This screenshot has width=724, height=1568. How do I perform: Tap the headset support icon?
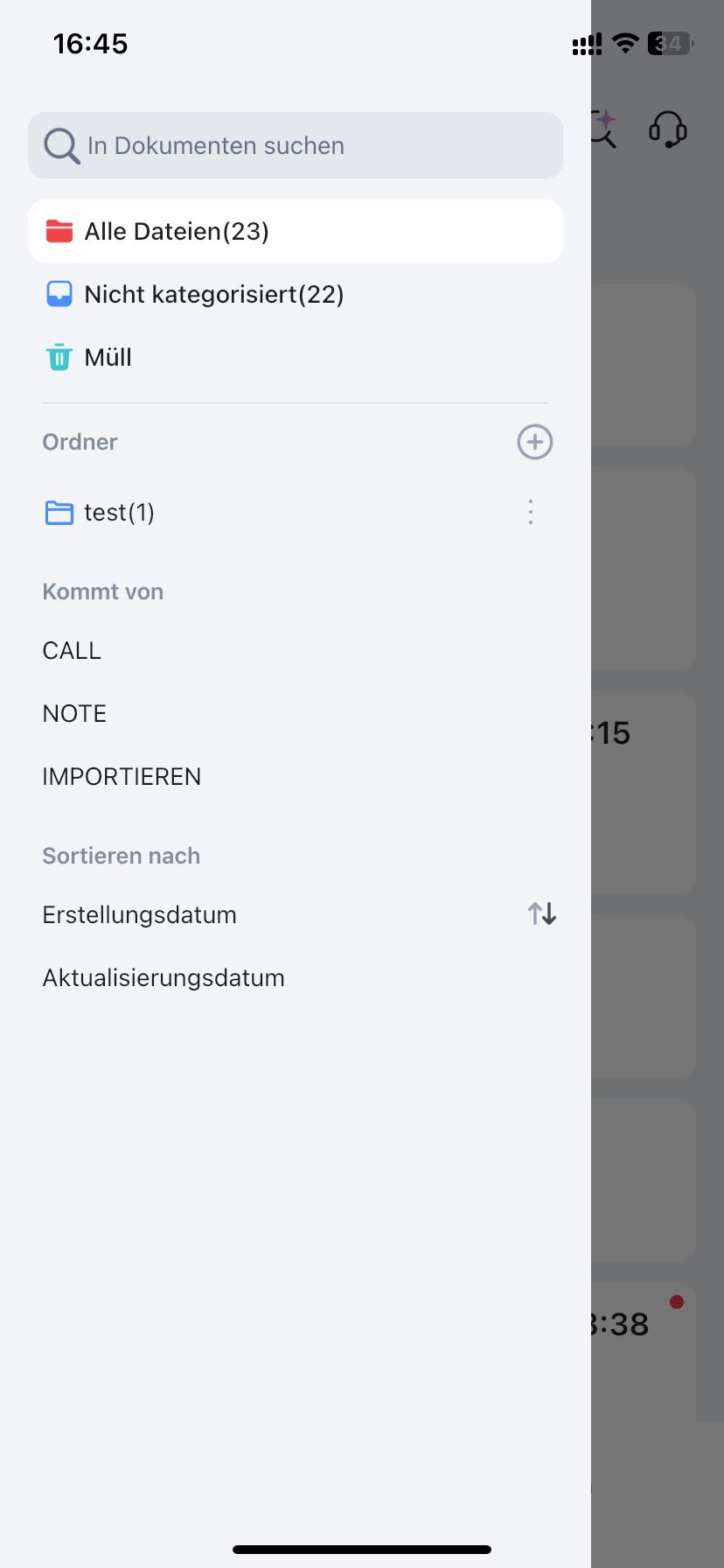[x=668, y=129]
